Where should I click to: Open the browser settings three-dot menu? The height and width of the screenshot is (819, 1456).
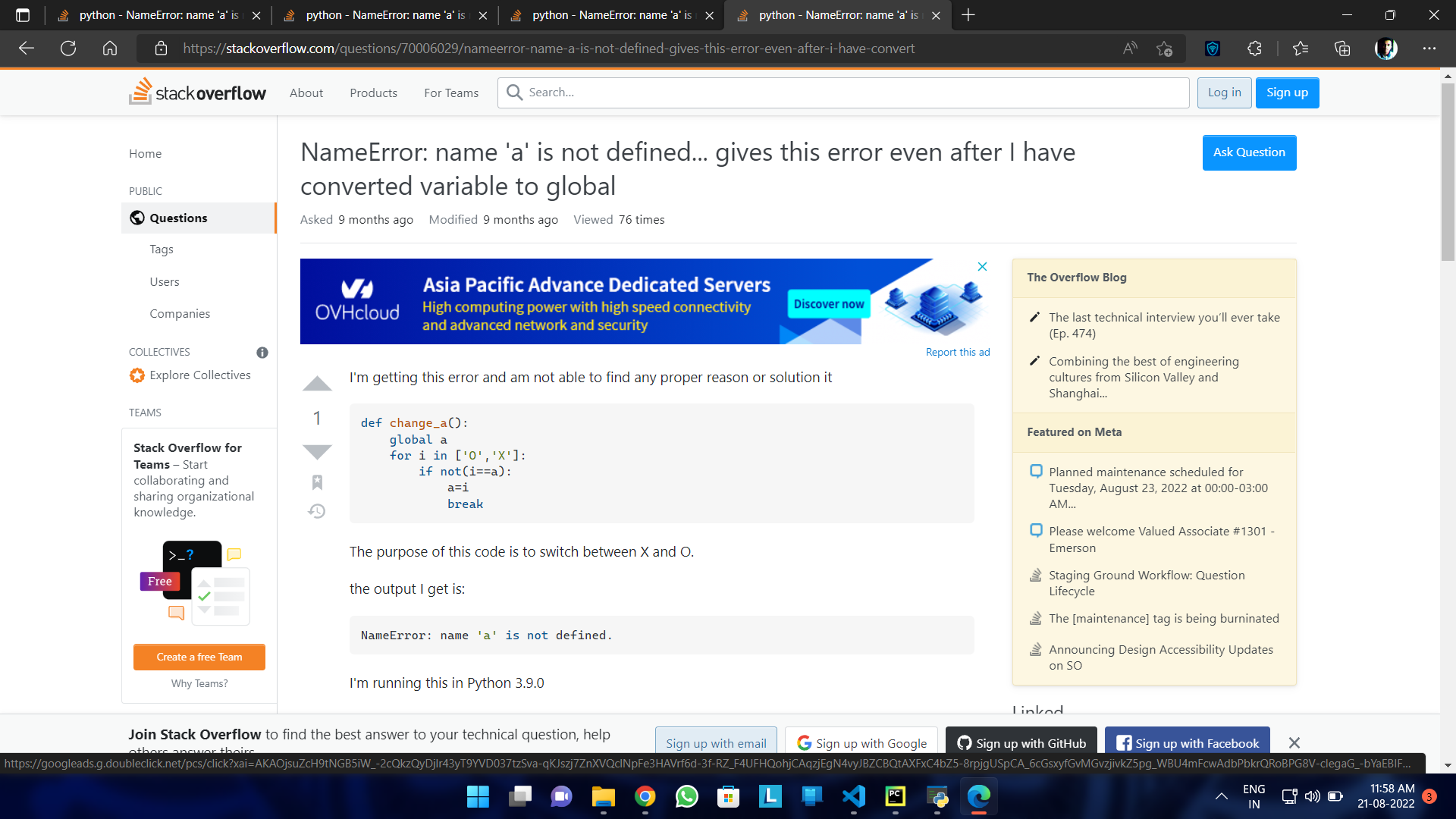1429,48
